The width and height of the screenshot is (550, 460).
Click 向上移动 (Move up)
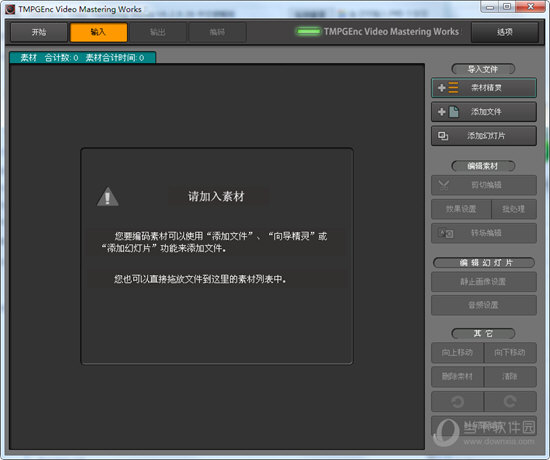457,352
